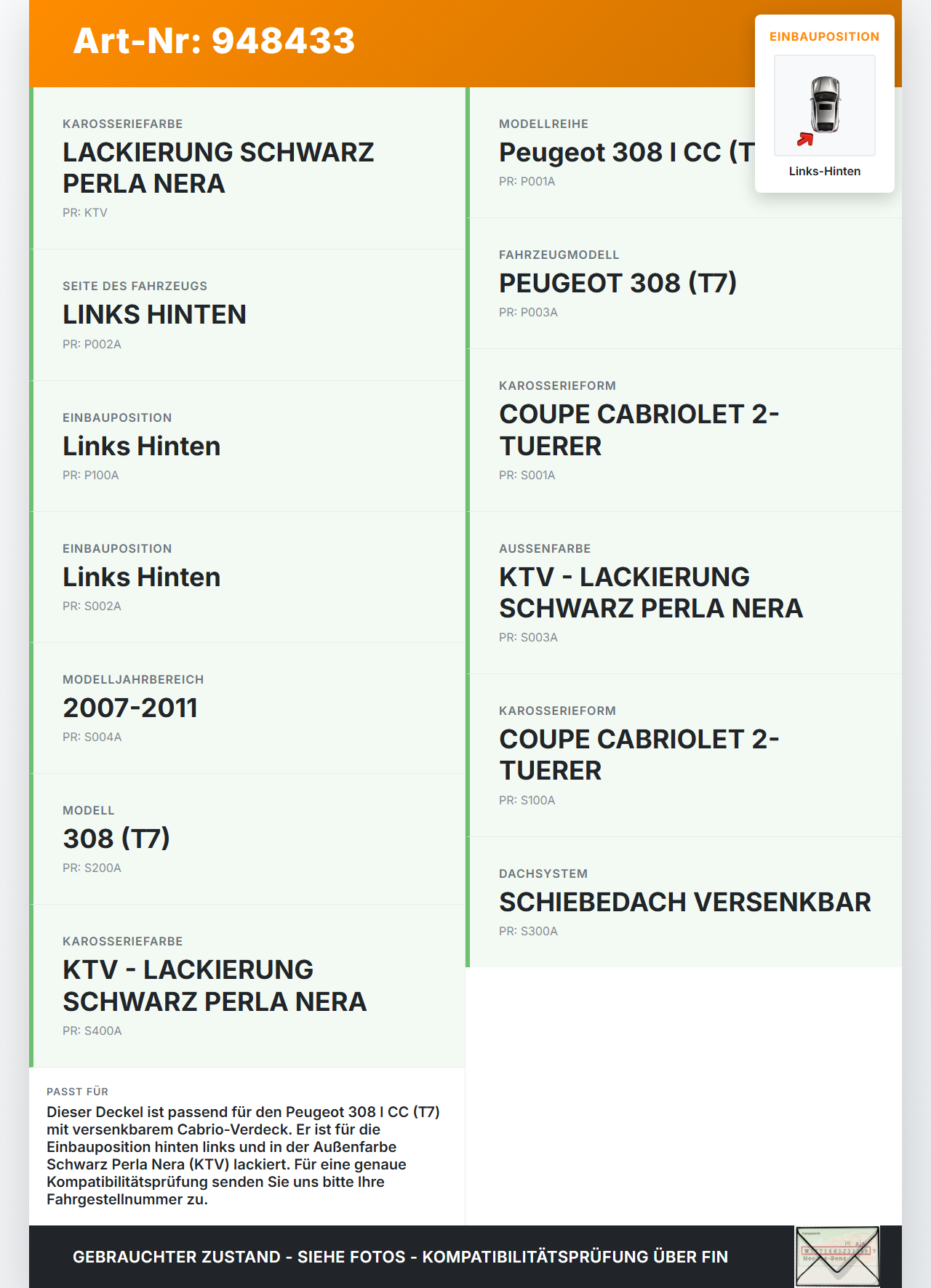
Task: Select SCHIEBEDACH VERSENKBAR roof system value
Action: pos(685,902)
